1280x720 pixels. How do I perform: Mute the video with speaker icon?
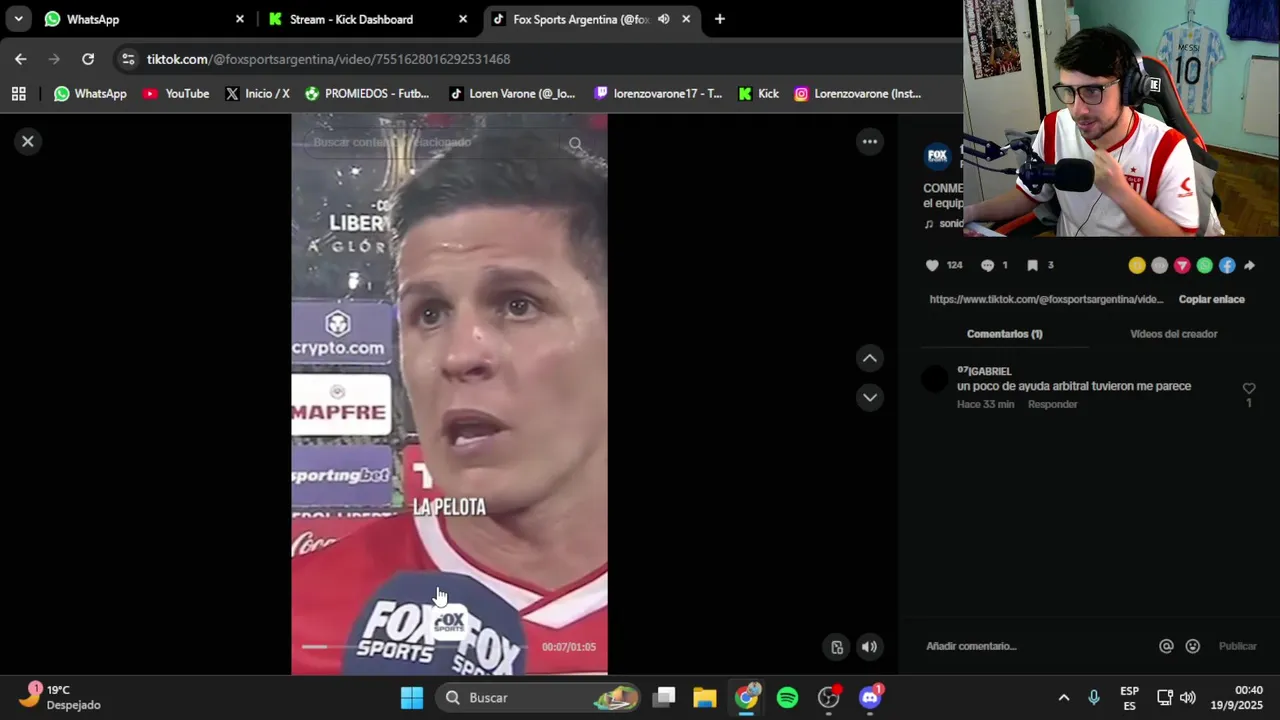coord(869,647)
